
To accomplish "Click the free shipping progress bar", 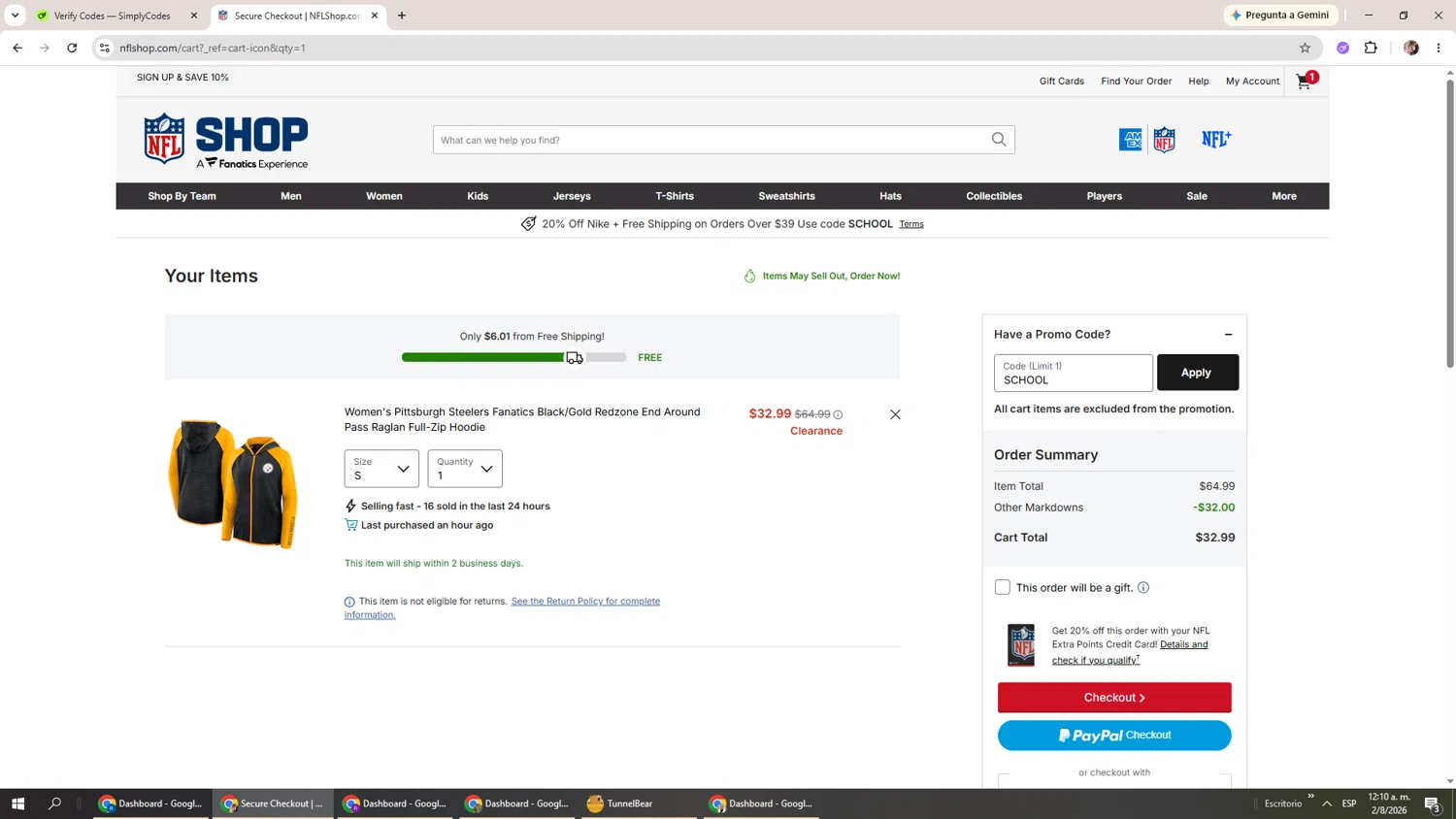I will (514, 358).
